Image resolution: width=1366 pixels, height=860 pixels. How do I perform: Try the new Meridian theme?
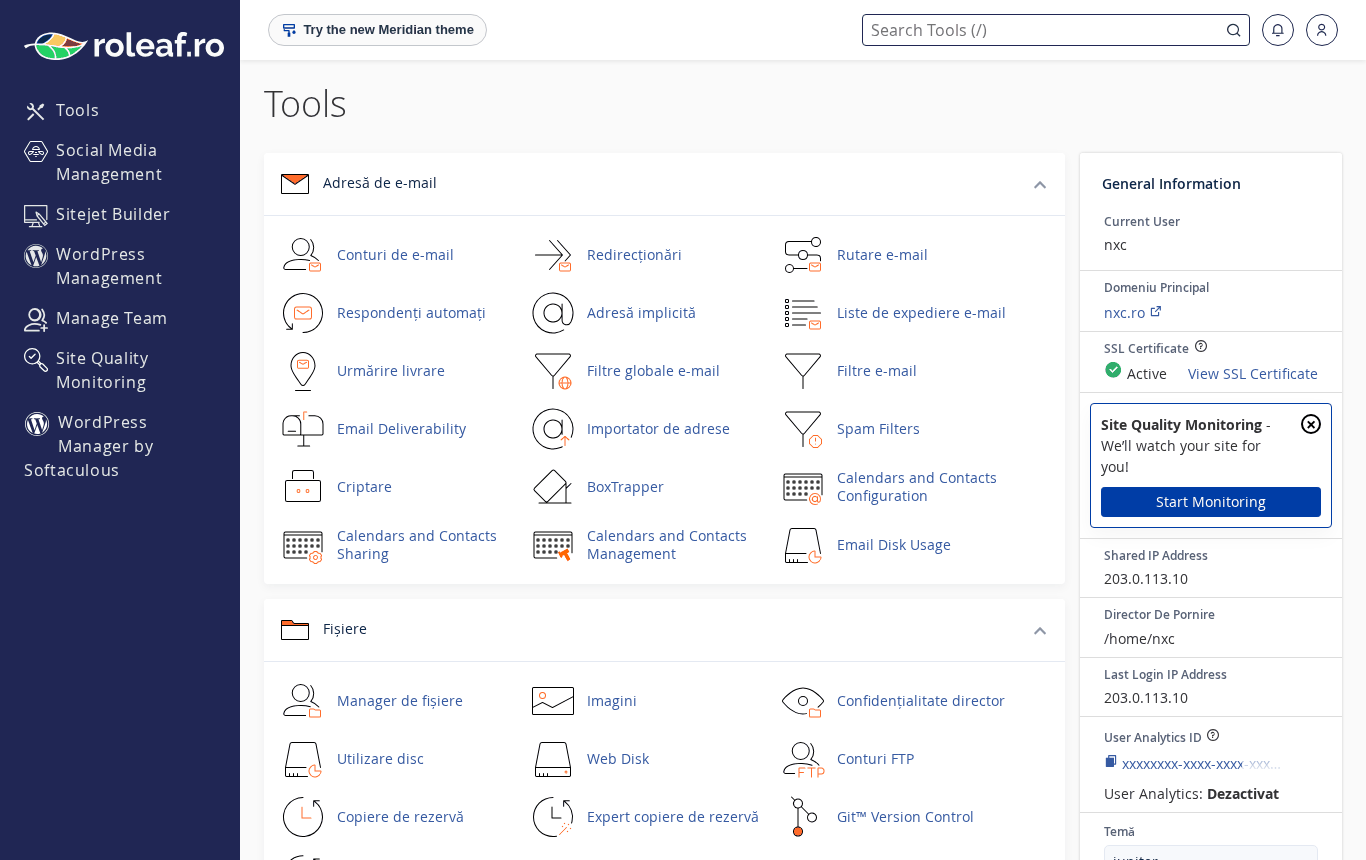[377, 30]
